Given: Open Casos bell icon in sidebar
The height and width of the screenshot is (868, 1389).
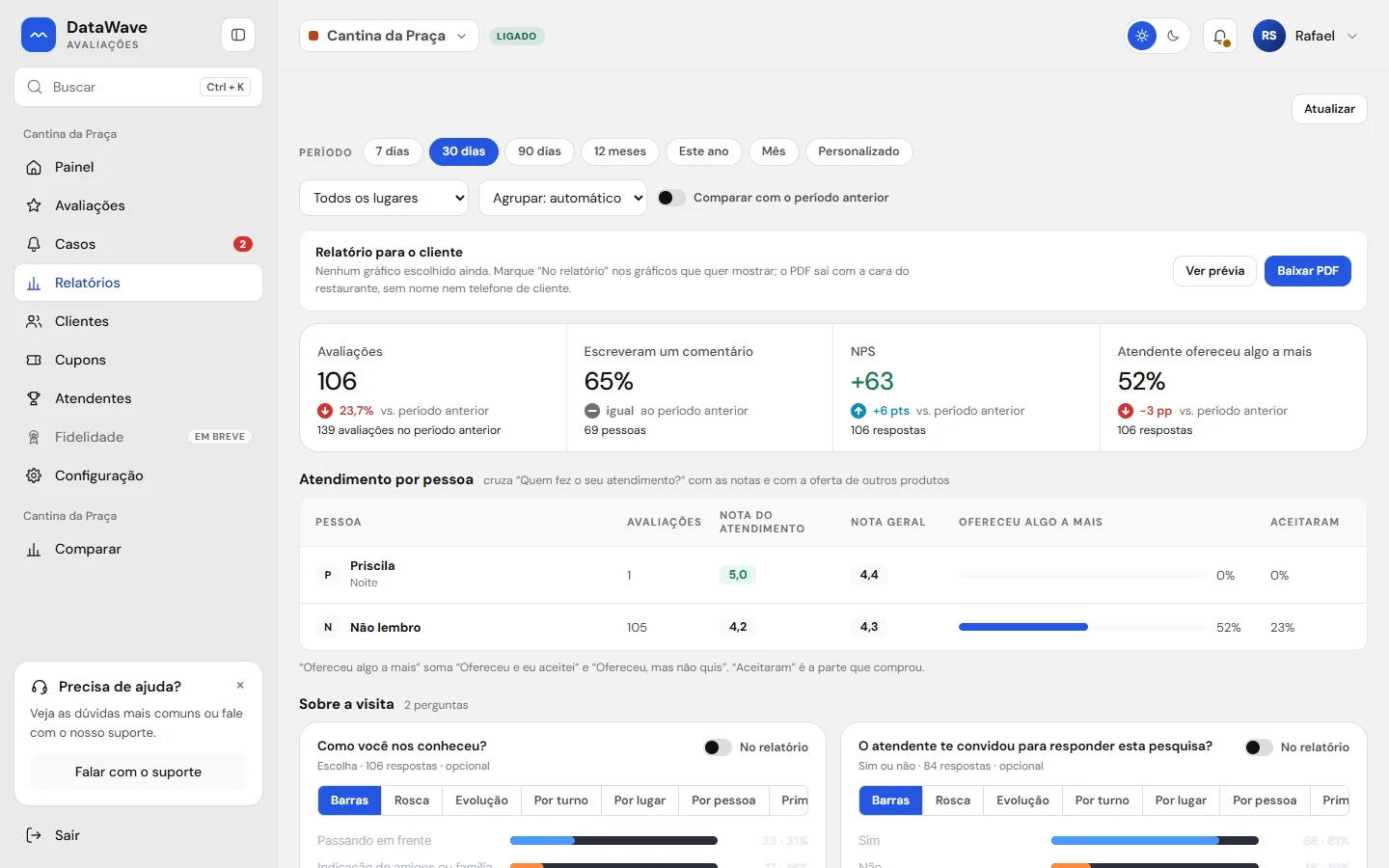Looking at the screenshot, I should pos(34,244).
